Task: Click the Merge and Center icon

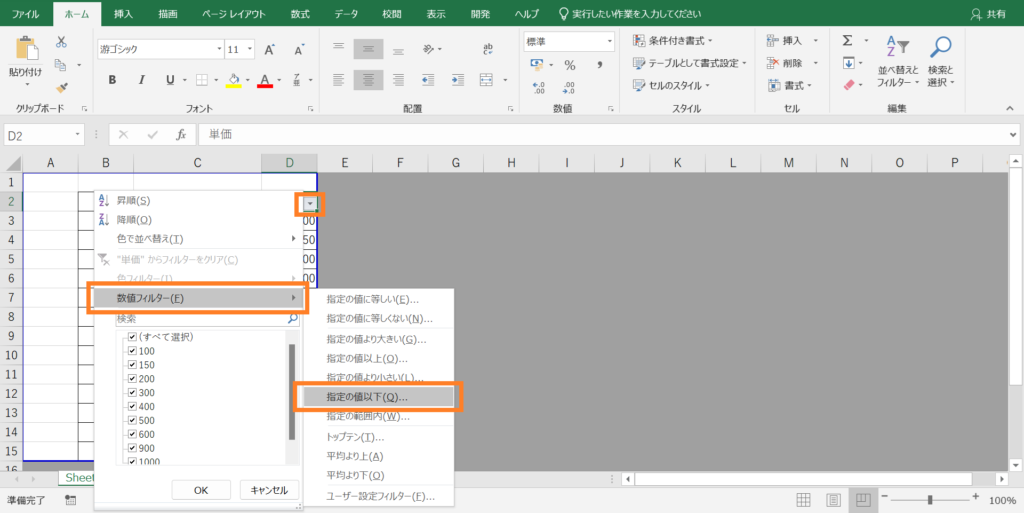Action: [x=486, y=80]
